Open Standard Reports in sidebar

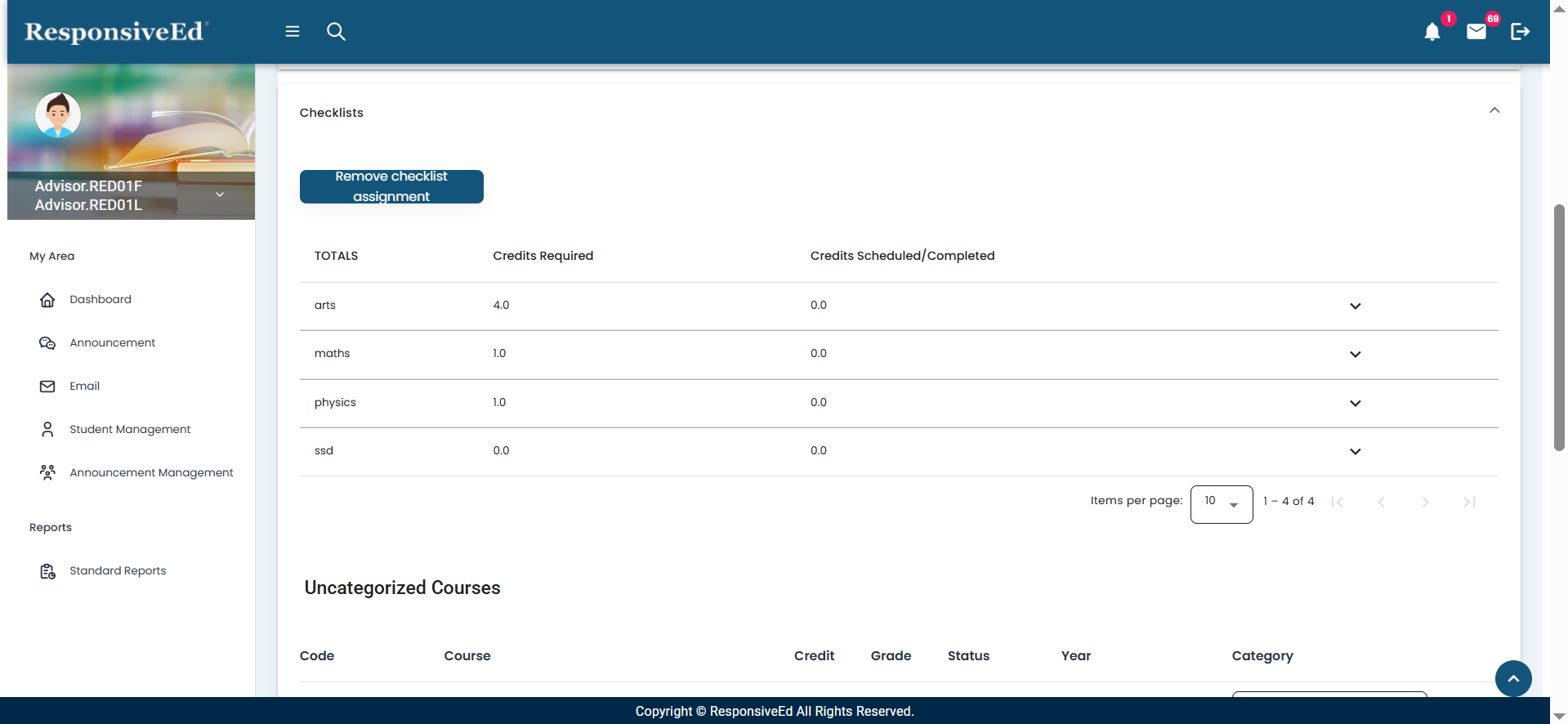coord(117,570)
